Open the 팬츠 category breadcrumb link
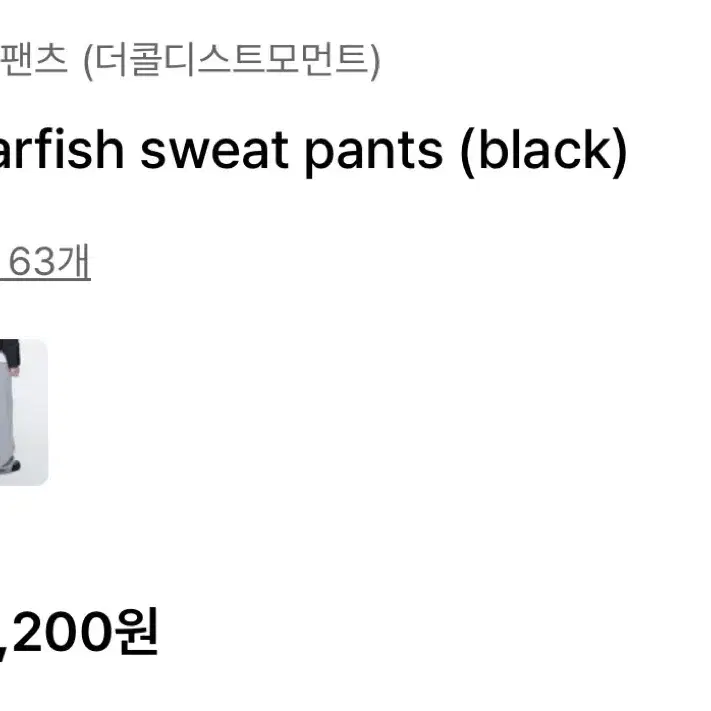 point(34,59)
